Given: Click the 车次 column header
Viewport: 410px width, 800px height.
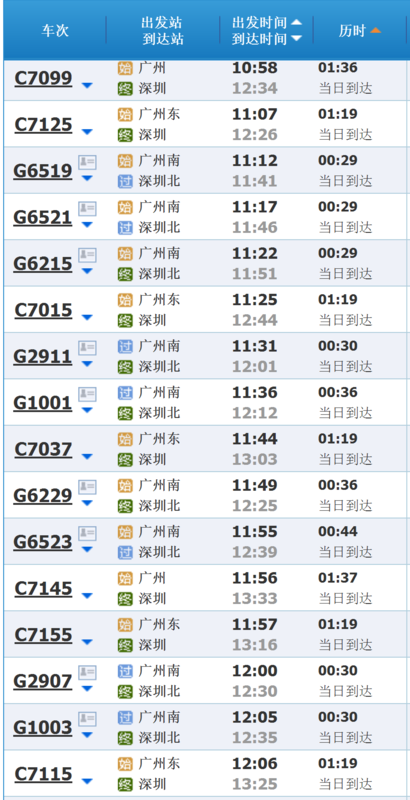Looking at the screenshot, I should pyautogui.click(x=55, y=31).
